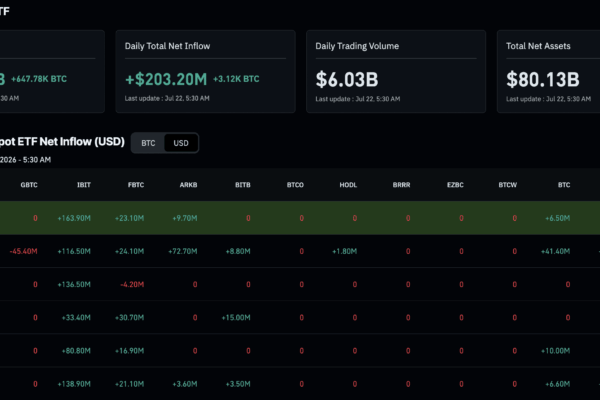
Task: Sort by the FBTC column header
Action: coord(136,185)
